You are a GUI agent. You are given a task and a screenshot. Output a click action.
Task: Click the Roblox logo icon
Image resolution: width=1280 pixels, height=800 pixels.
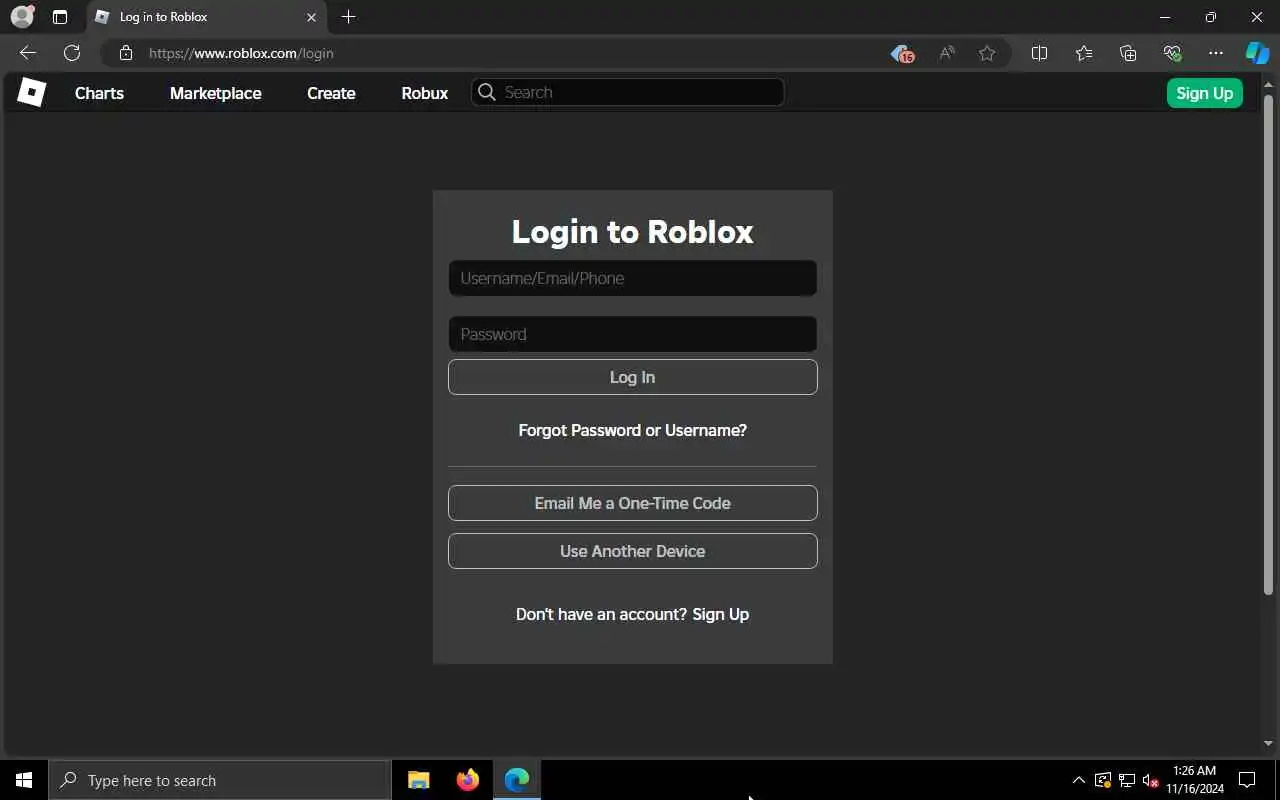(31, 92)
